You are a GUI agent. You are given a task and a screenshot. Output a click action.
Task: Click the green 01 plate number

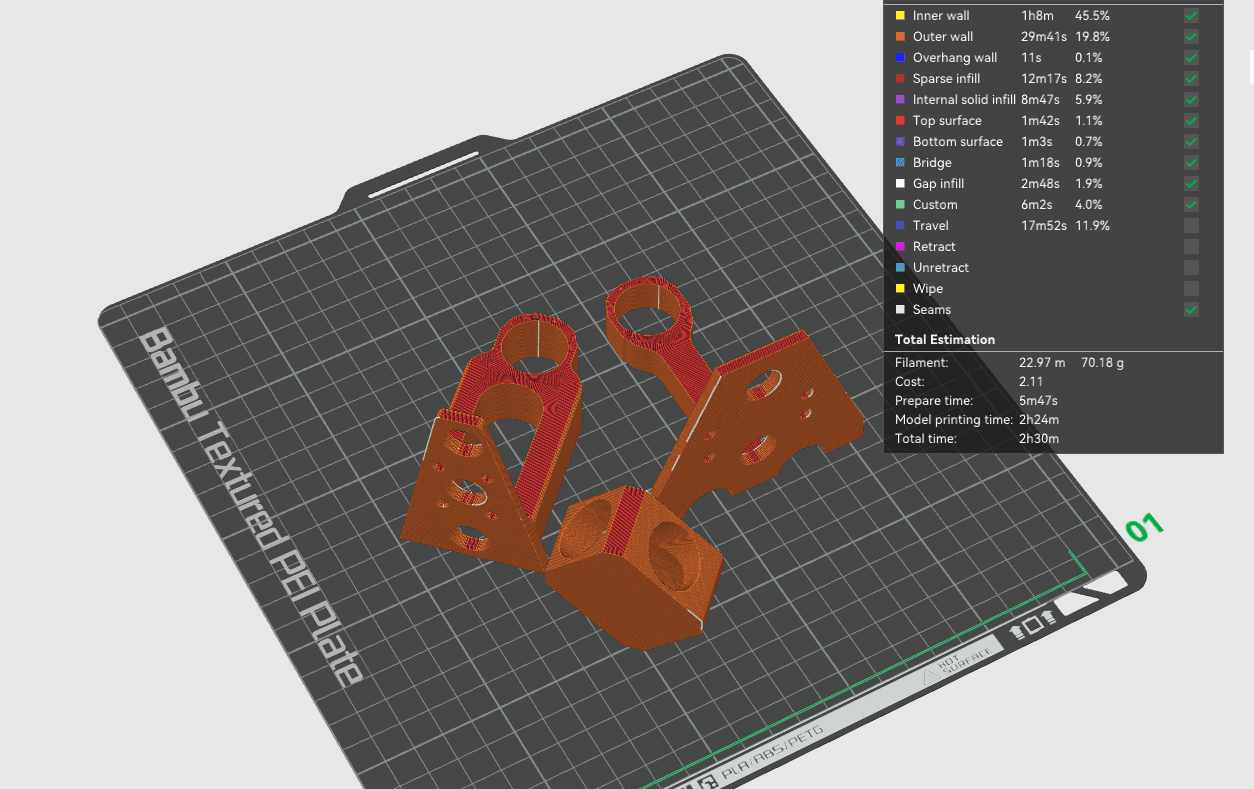pos(1144,527)
